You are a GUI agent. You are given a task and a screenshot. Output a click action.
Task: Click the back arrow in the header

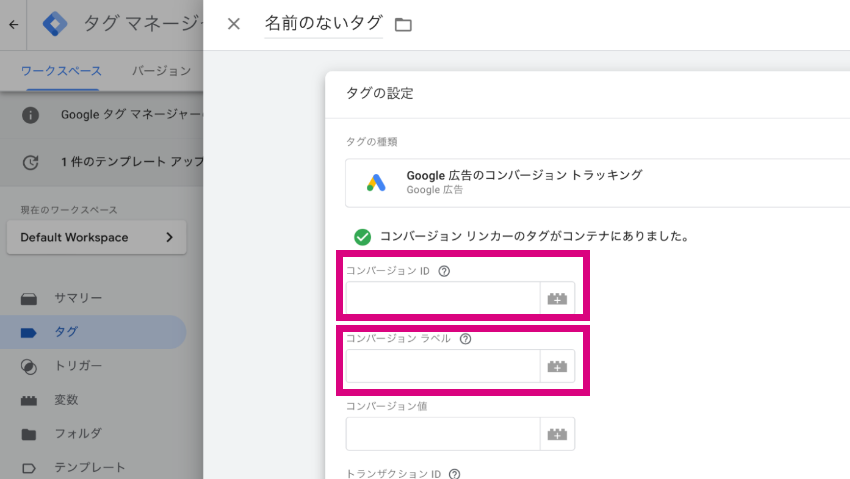(x=14, y=24)
